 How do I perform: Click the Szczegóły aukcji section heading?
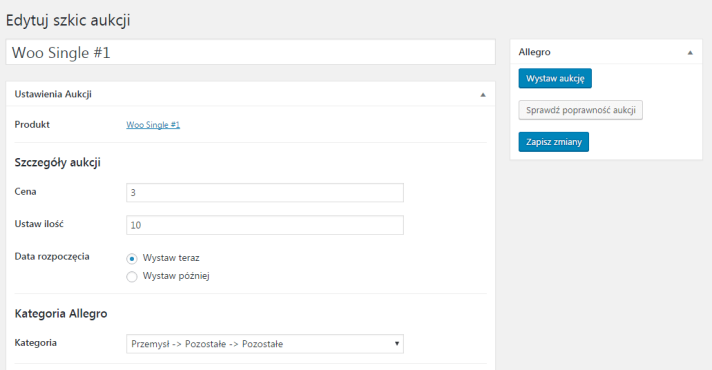click(58, 163)
